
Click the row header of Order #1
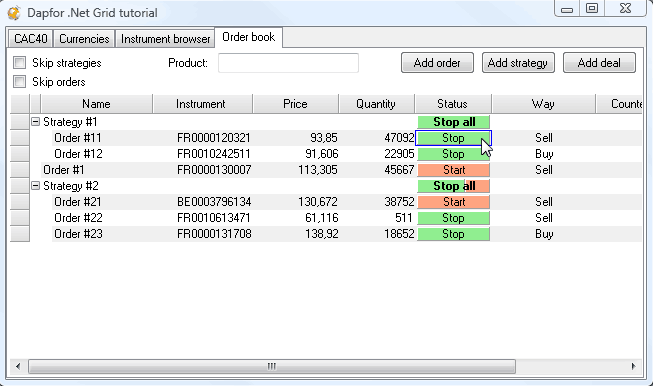coord(20,170)
